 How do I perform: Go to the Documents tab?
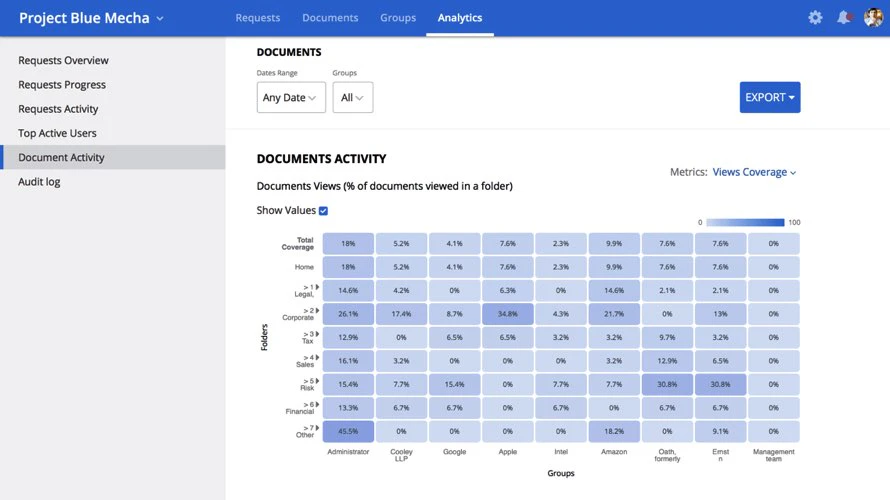pos(330,18)
